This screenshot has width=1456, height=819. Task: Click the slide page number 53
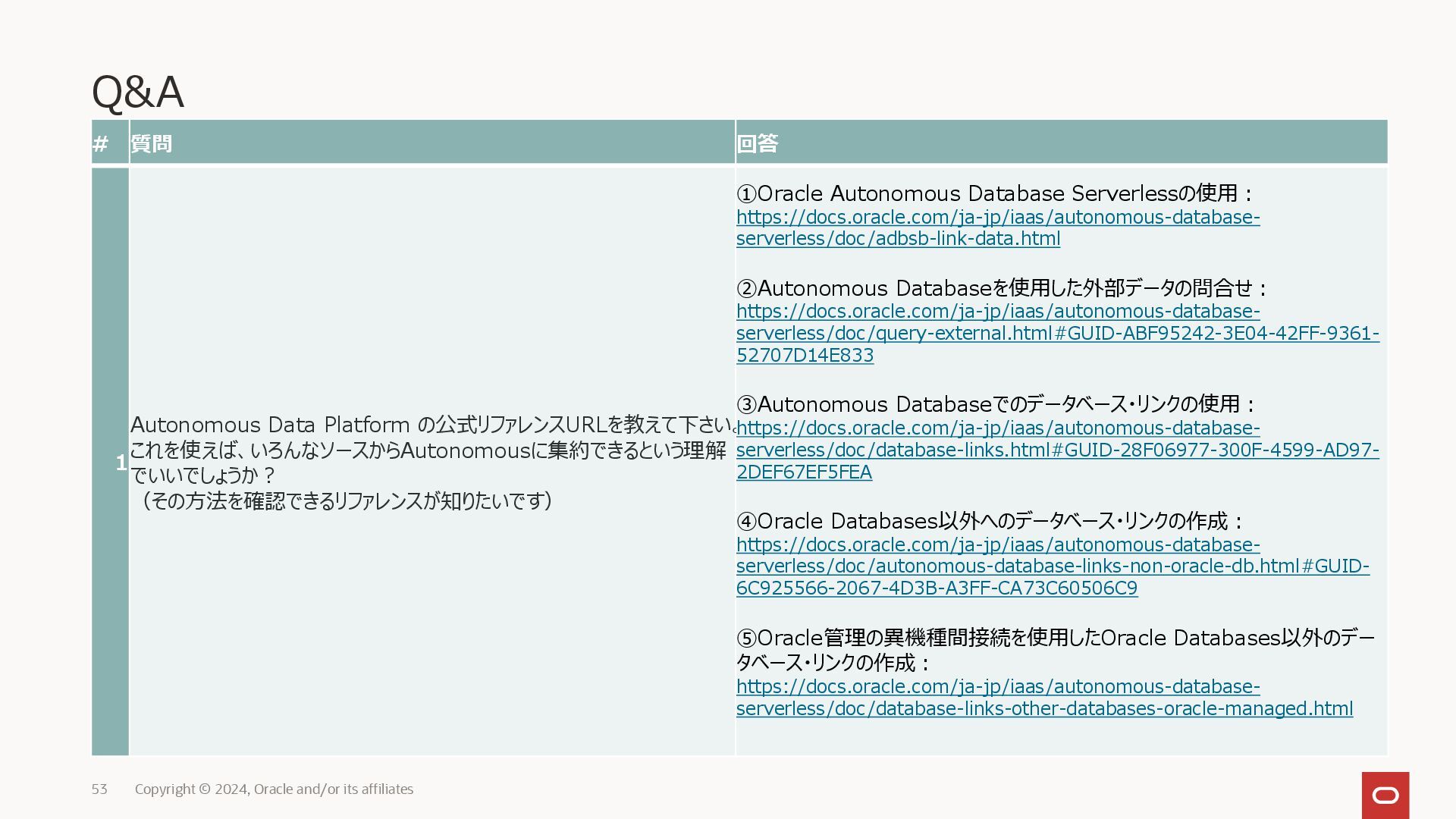point(99,789)
